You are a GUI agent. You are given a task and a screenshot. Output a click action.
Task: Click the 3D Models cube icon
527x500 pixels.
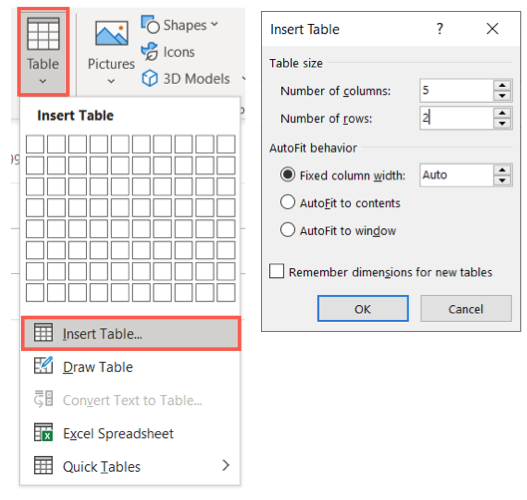(150, 78)
